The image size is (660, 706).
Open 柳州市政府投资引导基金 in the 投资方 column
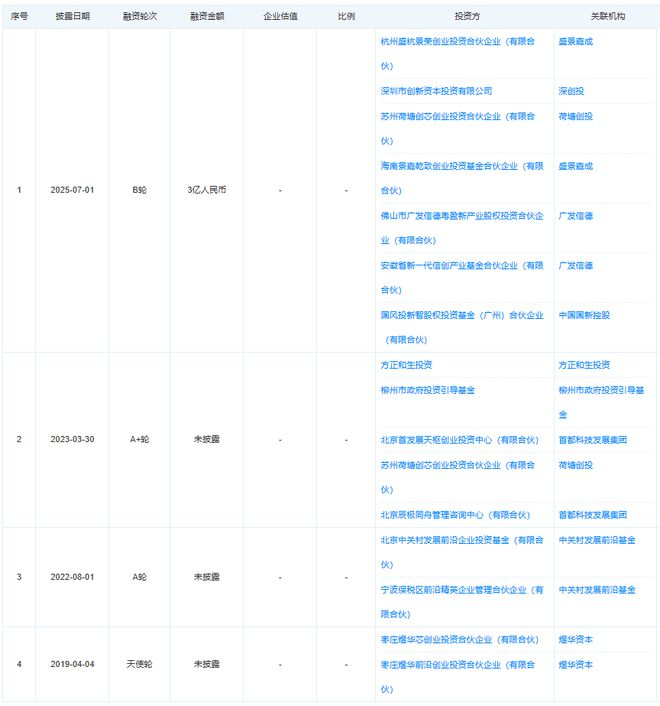(x=427, y=390)
